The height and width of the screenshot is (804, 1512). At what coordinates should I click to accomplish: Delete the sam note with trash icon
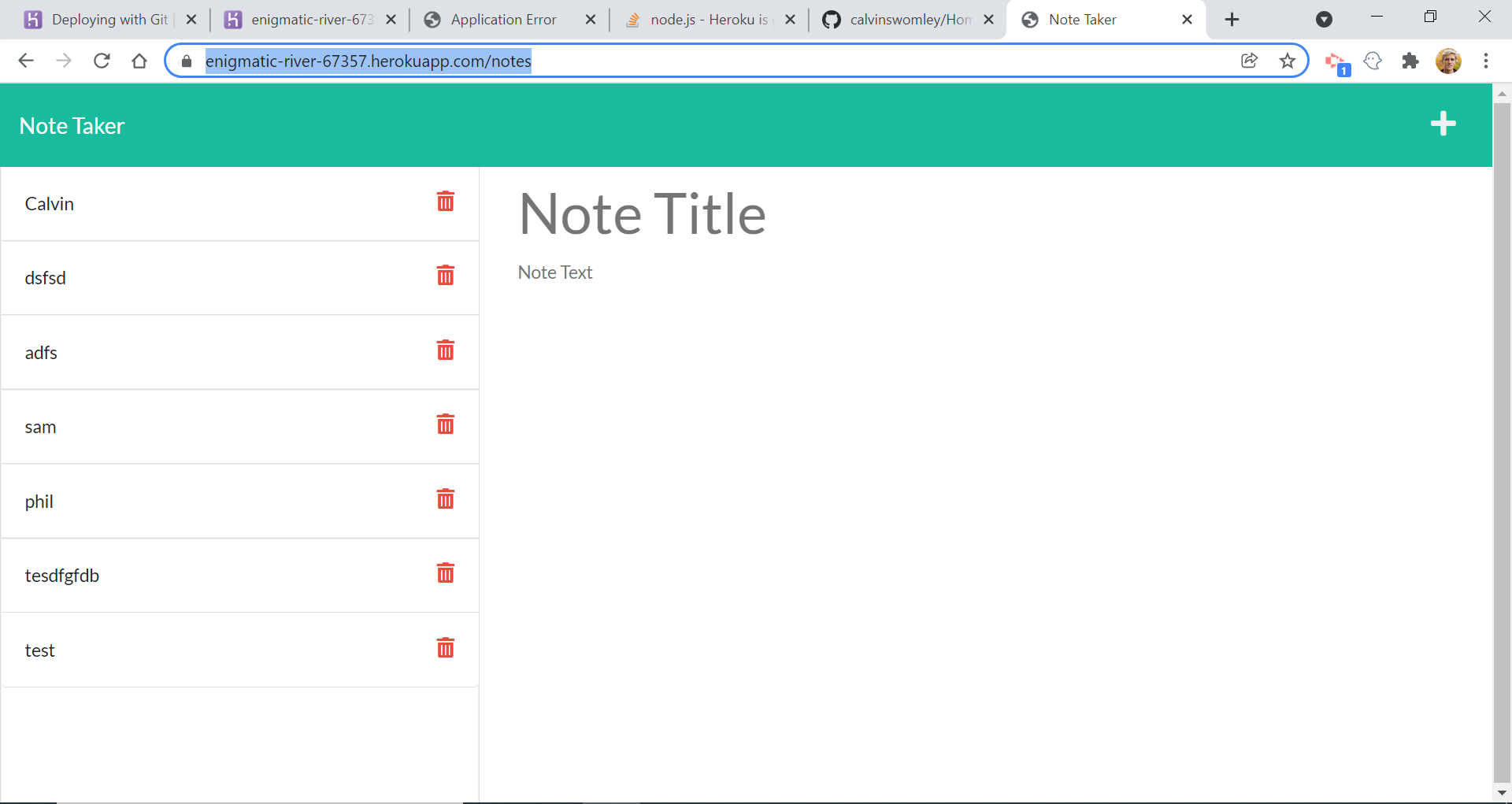point(446,425)
